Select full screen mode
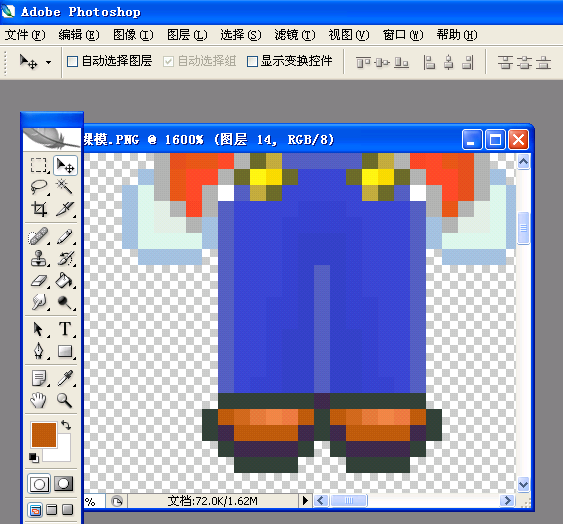Image resolution: width=563 pixels, height=524 pixels. tap(68, 510)
